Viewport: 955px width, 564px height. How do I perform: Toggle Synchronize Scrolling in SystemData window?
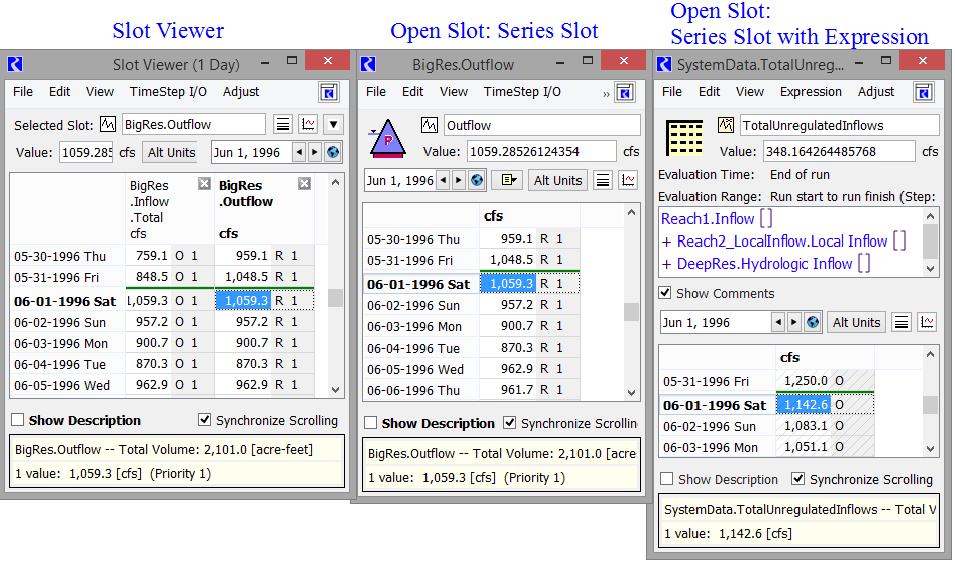point(798,479)
